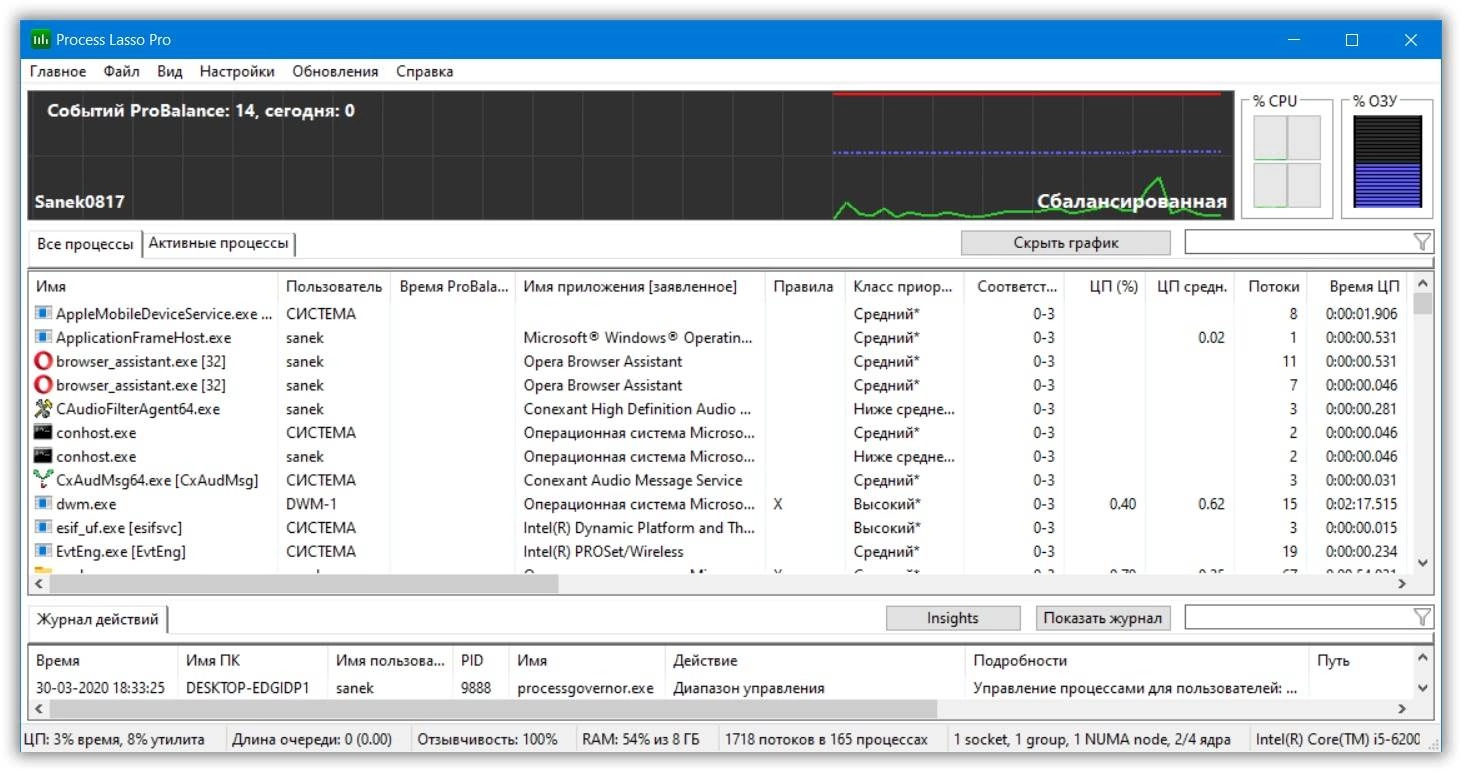Click the process list horizontal scrollbar thumb

tap(303, 584)
